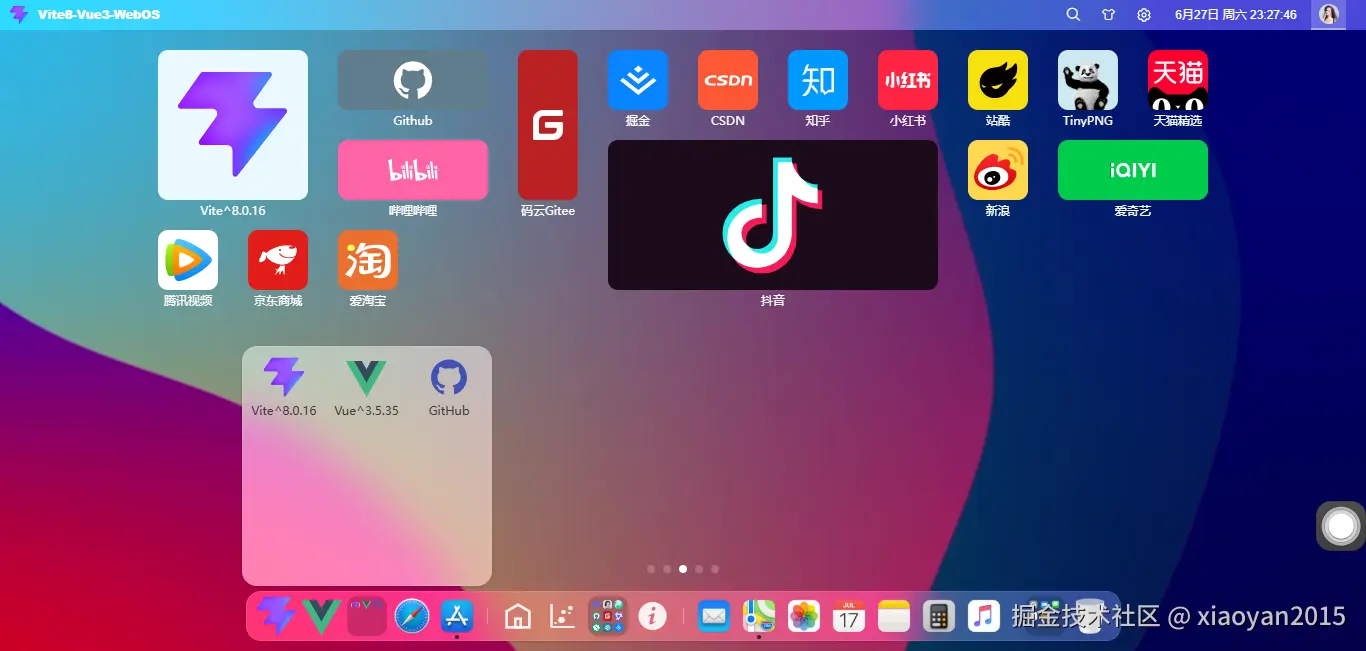Image resolution: width=1366 pixels, height=651 pixels.
Task: Open the large Vite^8.0.16 desktop tile
Action: coord(233,125)
